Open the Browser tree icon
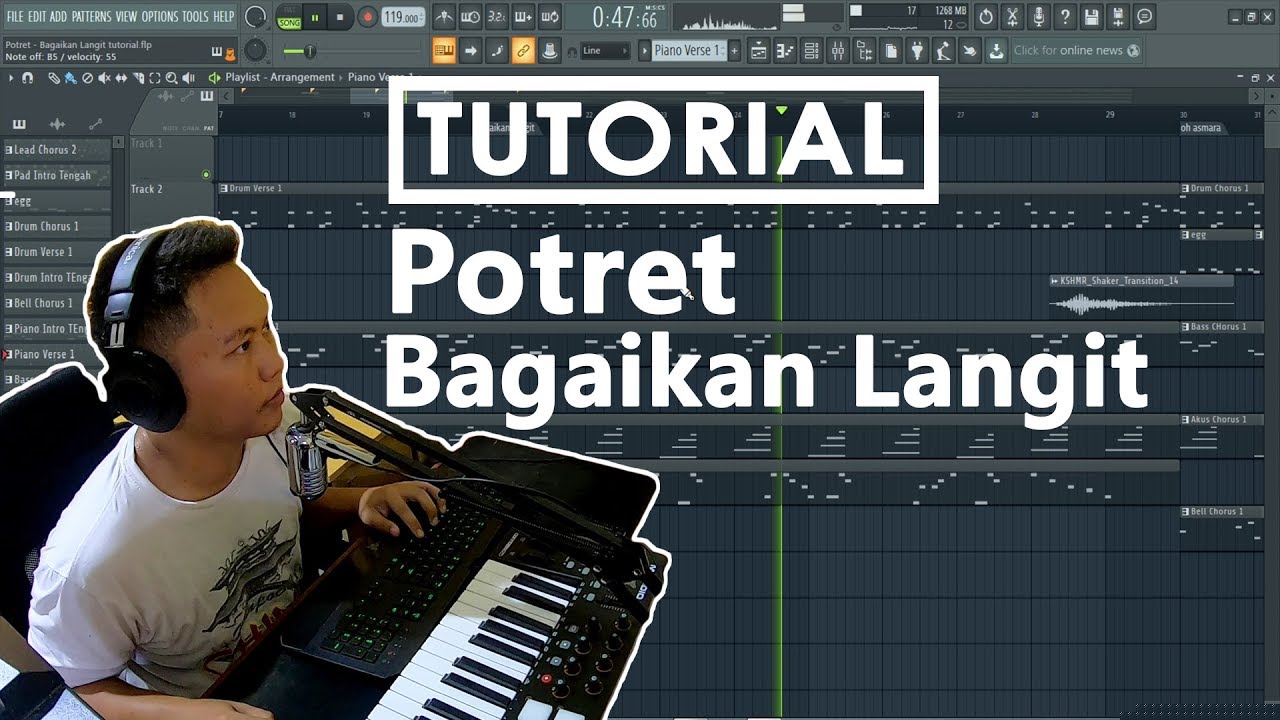This screenshot has width=1280, height=720. click(864, 51)
